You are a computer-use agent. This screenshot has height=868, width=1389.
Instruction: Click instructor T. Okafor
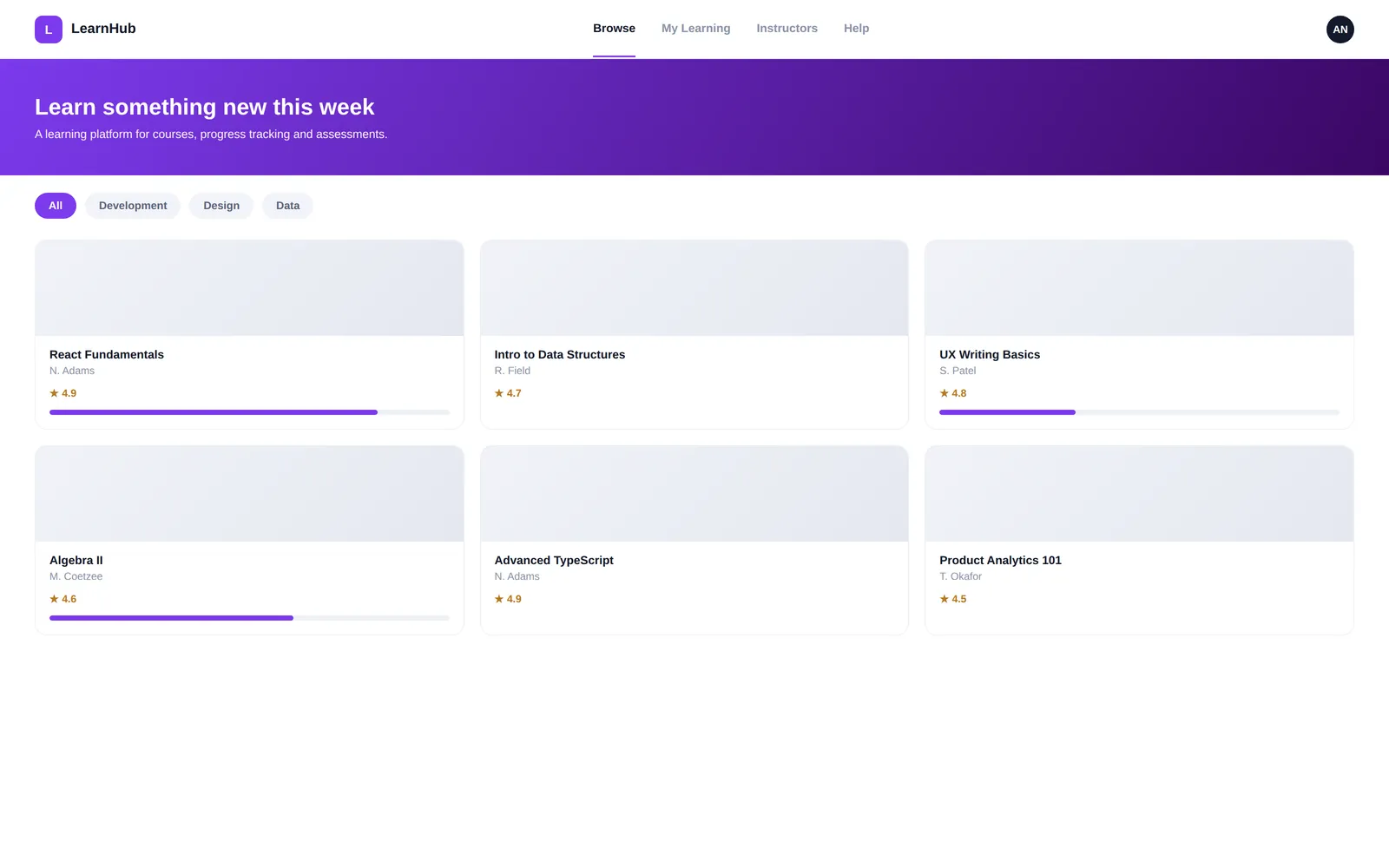point(960,576)
